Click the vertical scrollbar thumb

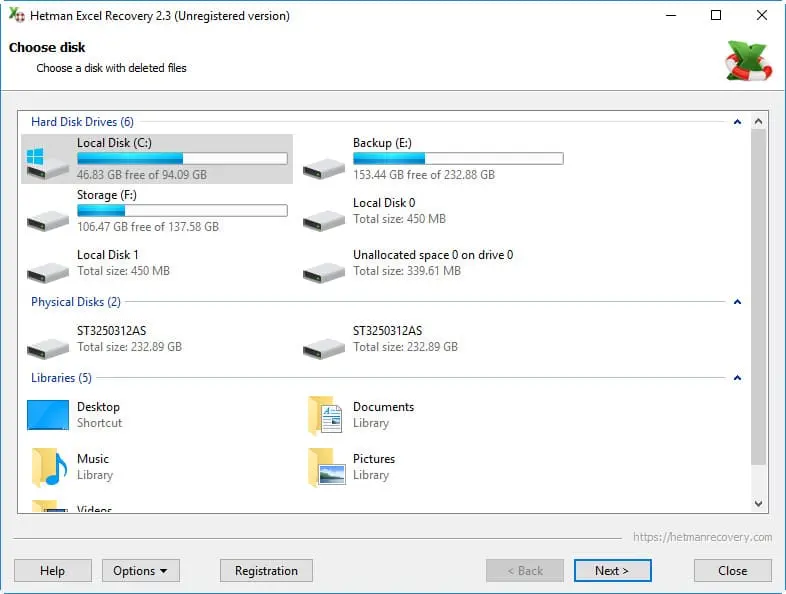point(758,297)
